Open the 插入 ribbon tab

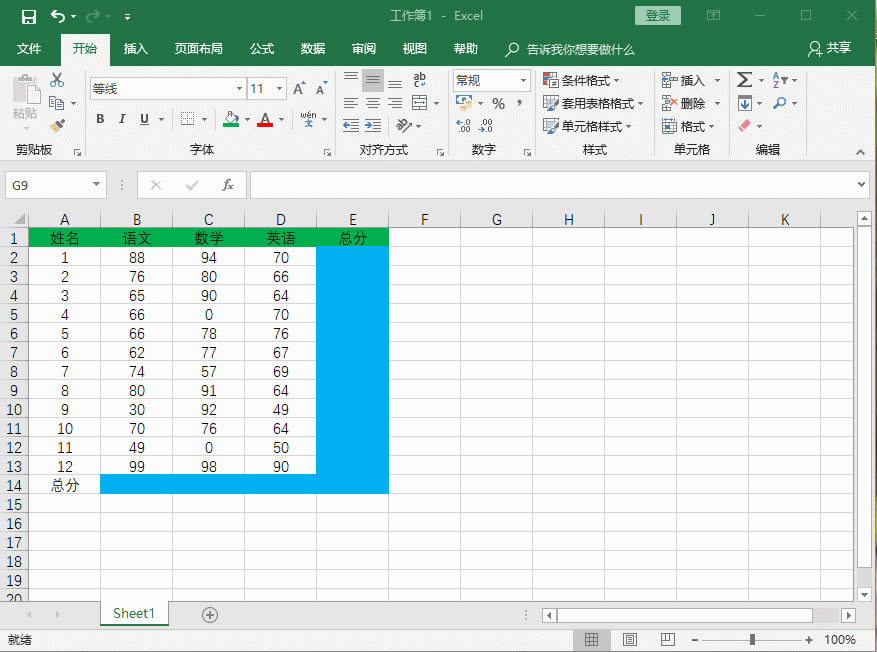click(x=135, y=49)
